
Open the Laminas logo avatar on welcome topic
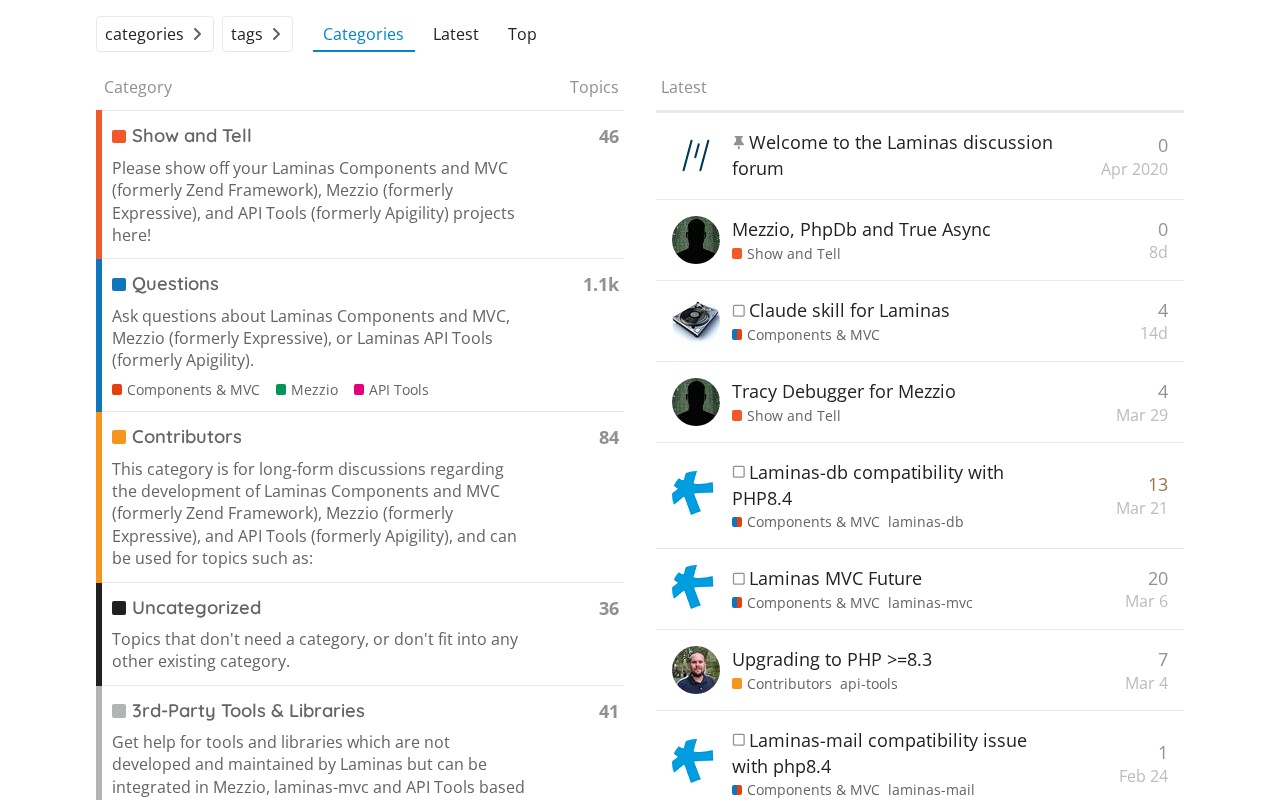(x=696, y=156)
